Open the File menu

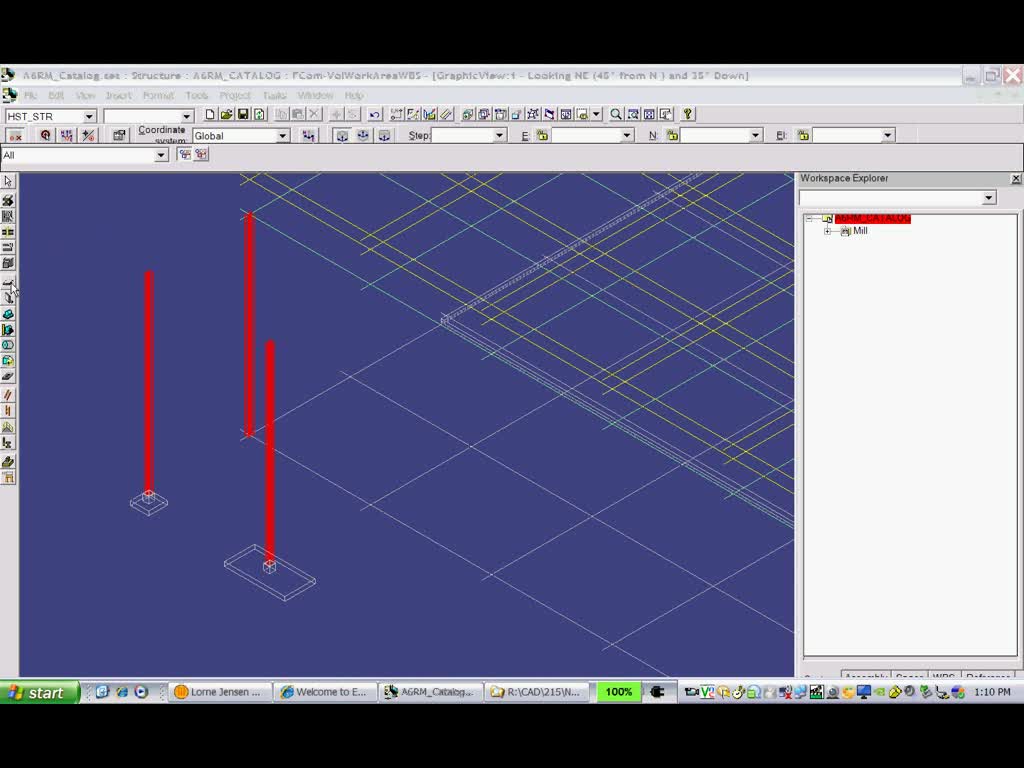(x=30, y=95)
